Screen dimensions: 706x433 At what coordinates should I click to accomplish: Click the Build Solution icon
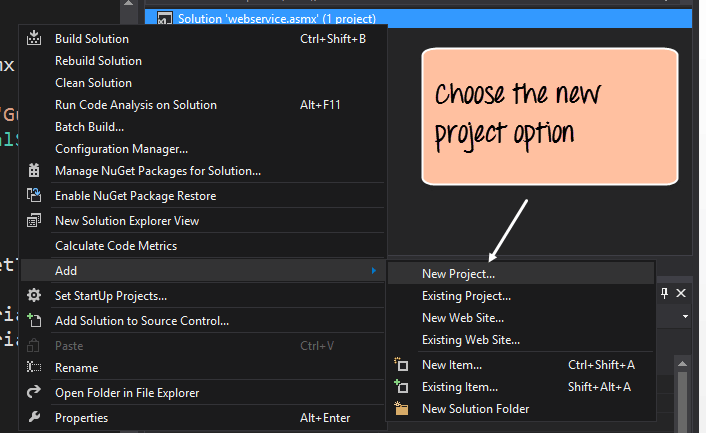(34, 39)
